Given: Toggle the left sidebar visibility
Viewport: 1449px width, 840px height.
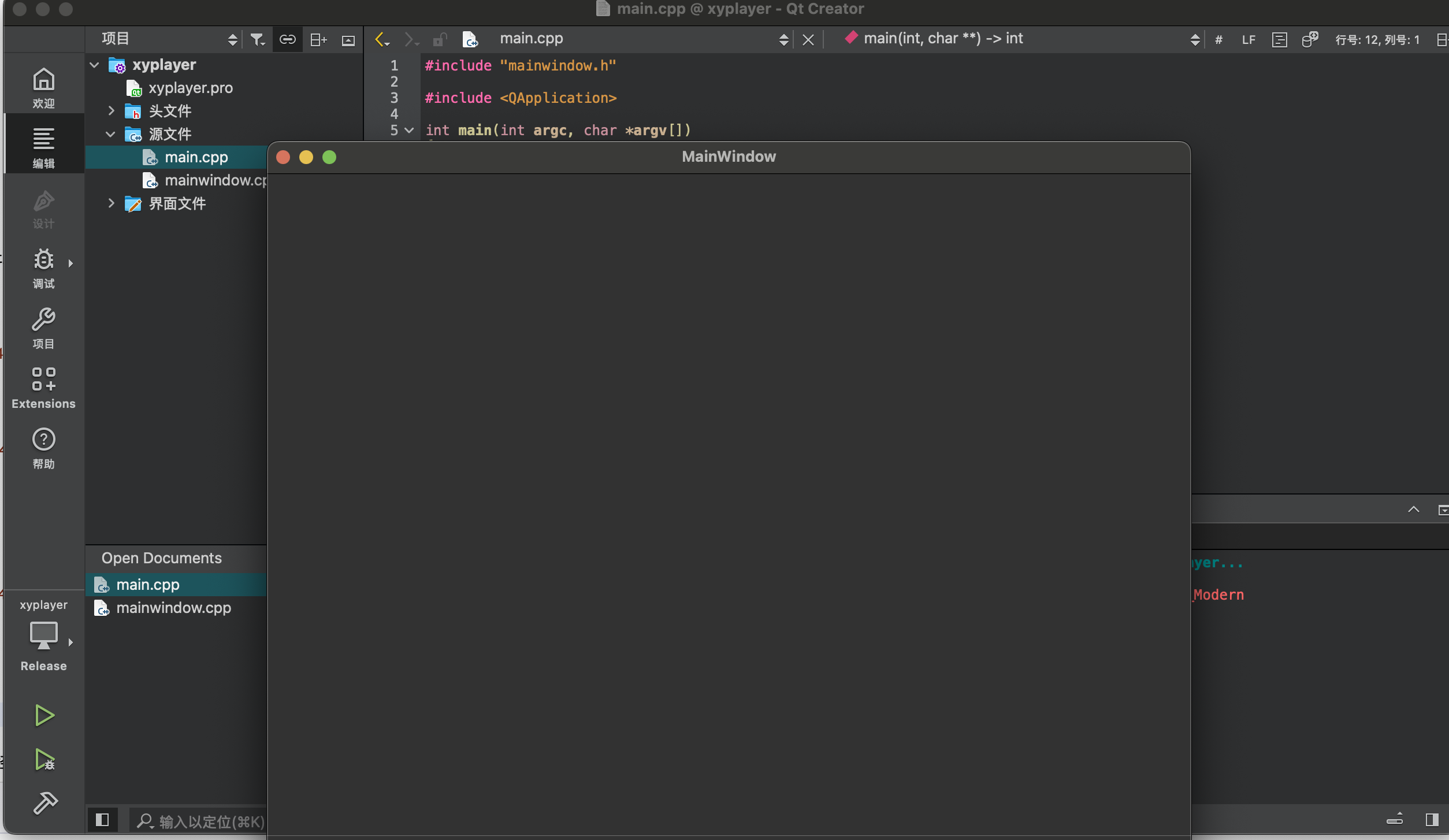Looking at the screenshot, I should point(102,819).
